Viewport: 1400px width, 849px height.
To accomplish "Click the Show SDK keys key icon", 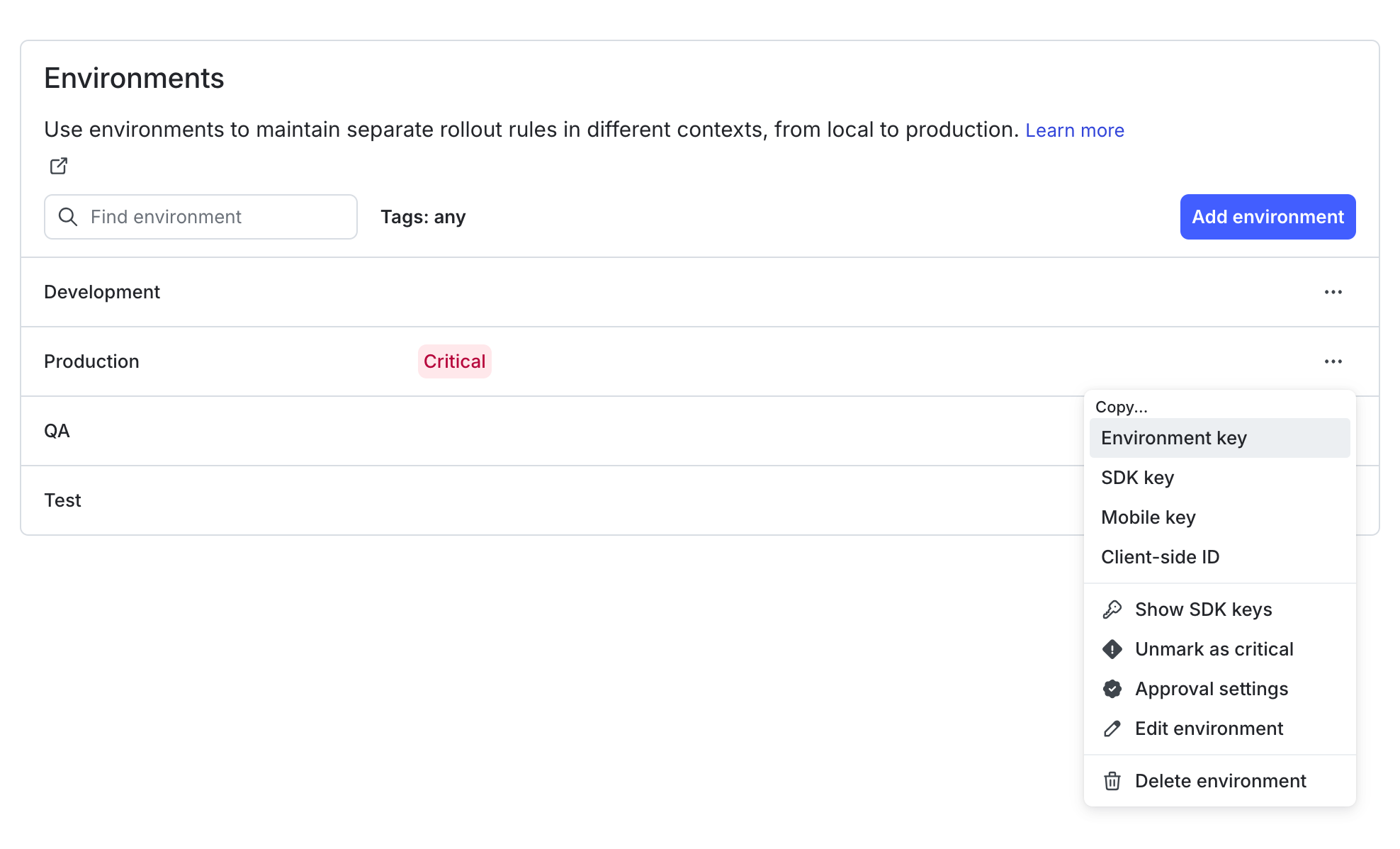I will coord(1112,609).
